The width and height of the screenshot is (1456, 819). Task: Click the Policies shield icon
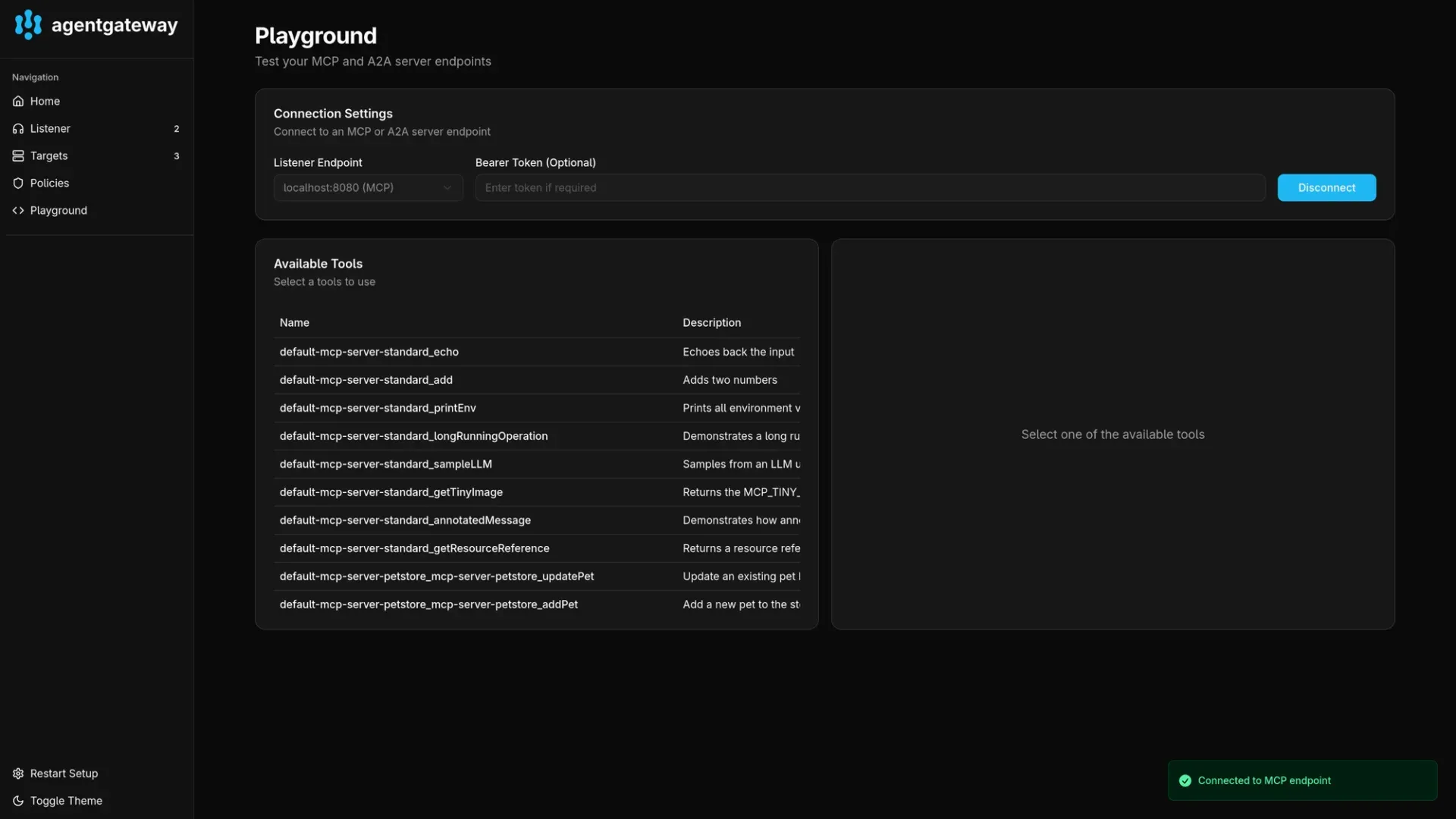click(18, 183)
